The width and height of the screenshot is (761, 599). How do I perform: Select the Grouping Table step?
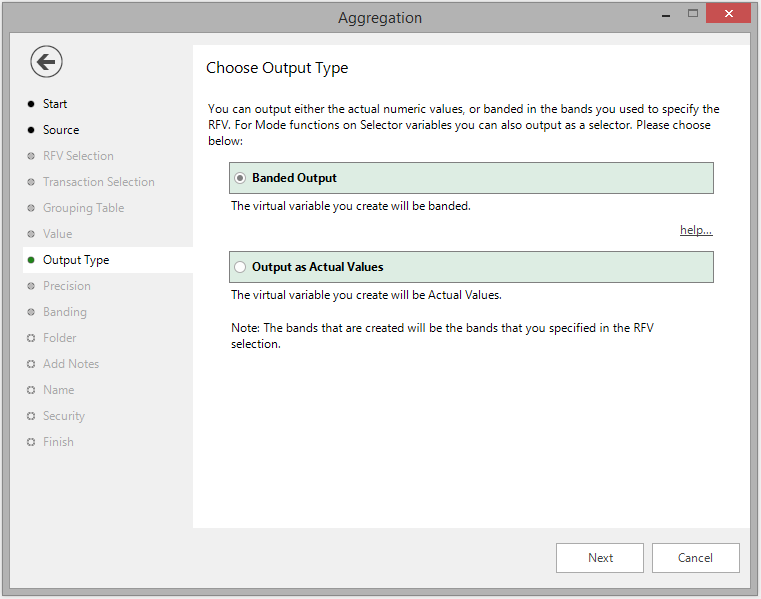(83, 208)
